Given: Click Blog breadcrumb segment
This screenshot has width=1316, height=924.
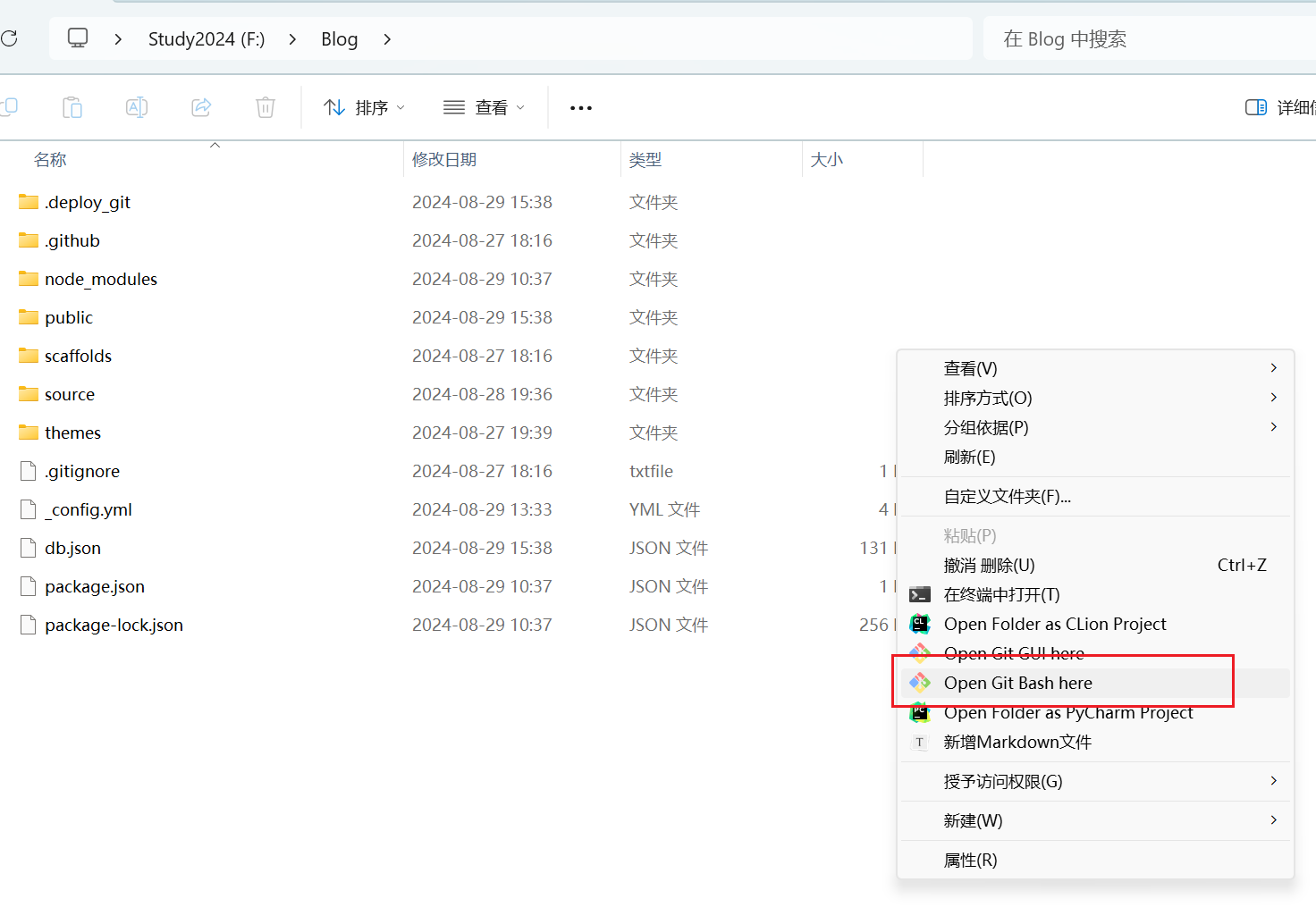Looking at the screenshot, I should pyautogui.click(x=340, y=39).
